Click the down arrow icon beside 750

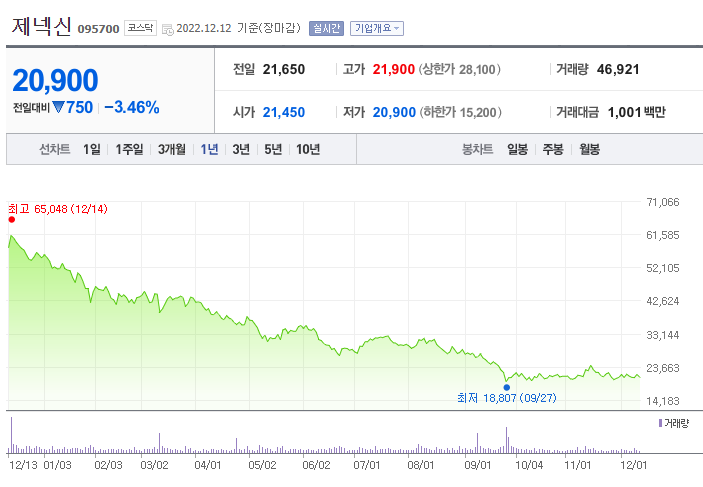58,107
